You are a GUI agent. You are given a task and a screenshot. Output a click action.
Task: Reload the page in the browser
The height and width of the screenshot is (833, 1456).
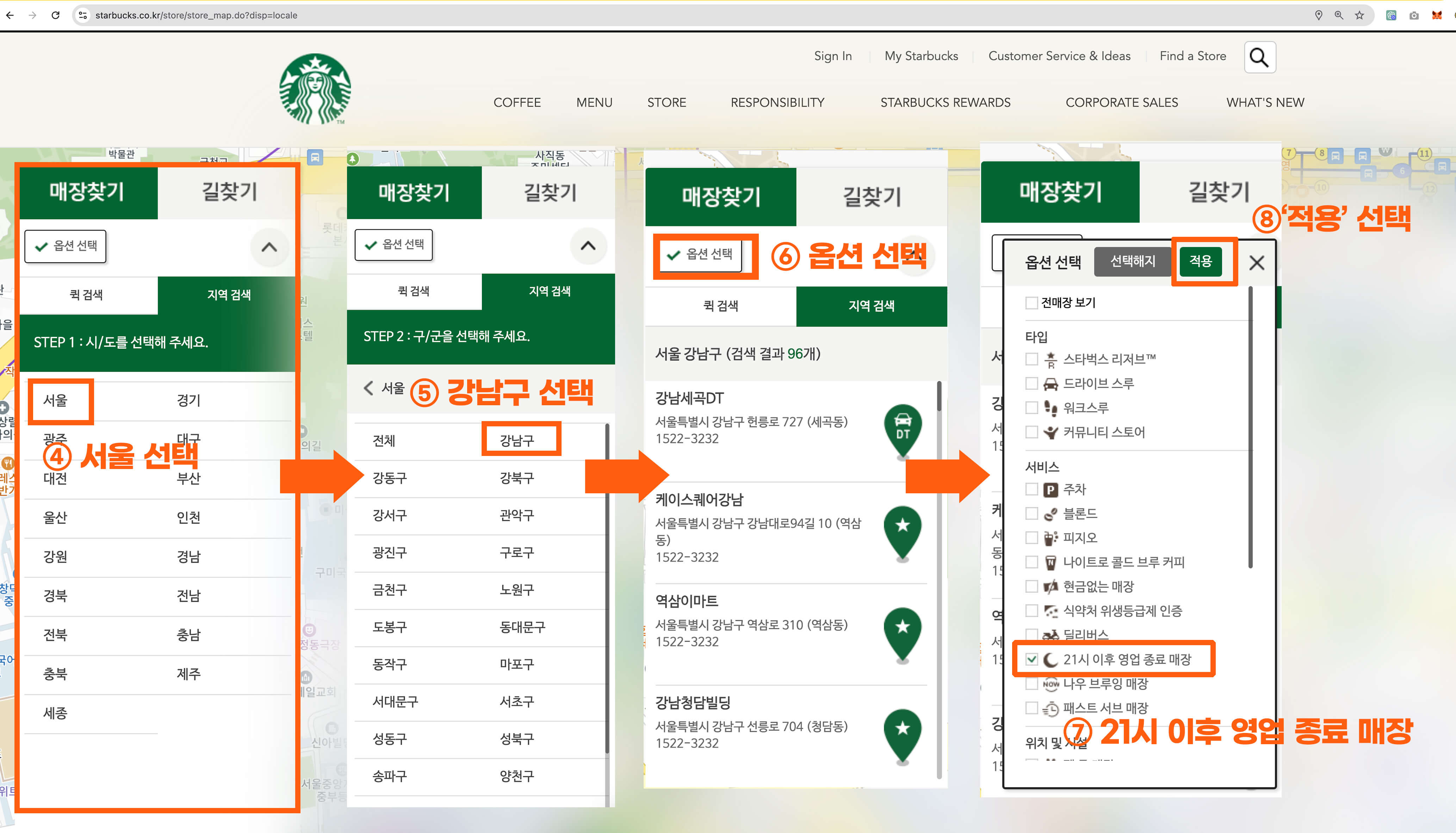(x=55, y=16)
